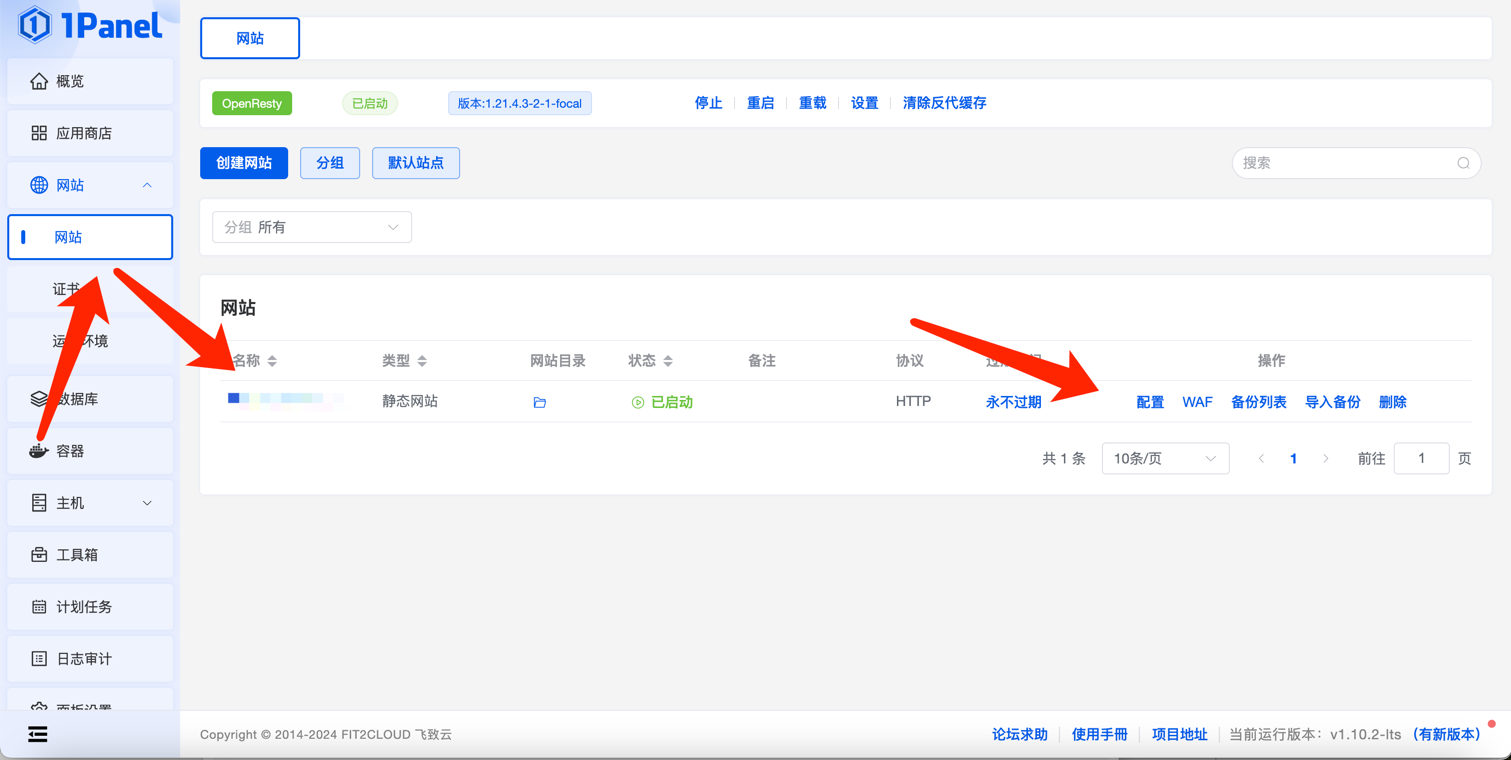Click the 搜索 input field
Image resolution: width=1511 pixels, height=760 pixels.
point(1345,163)
